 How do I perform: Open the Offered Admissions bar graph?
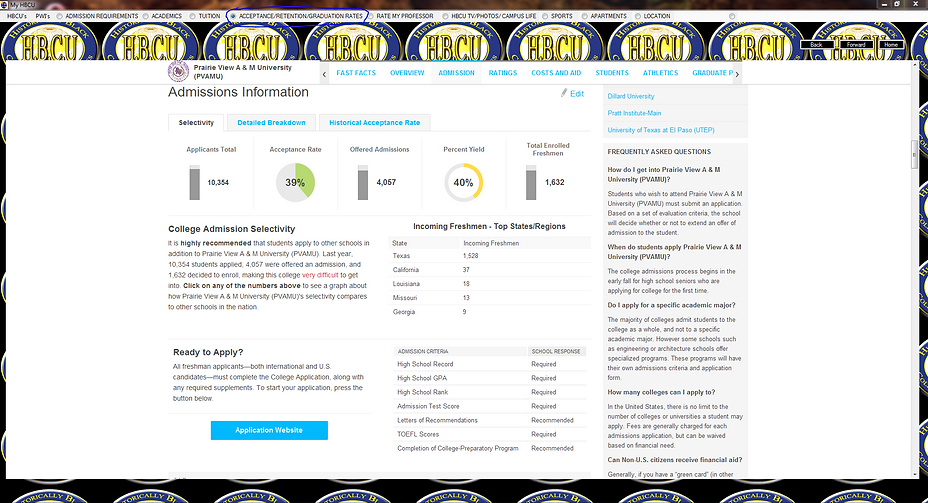[363, 182]
